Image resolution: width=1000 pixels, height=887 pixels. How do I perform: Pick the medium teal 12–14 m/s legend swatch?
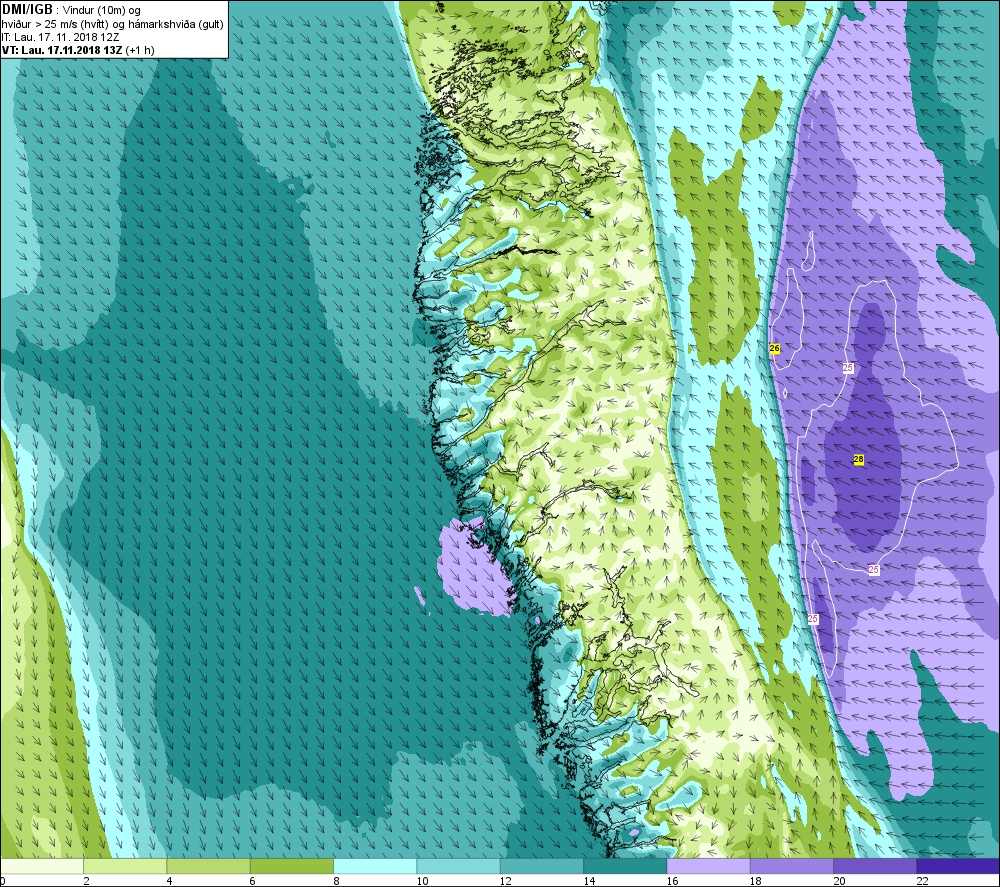(541, 866)
